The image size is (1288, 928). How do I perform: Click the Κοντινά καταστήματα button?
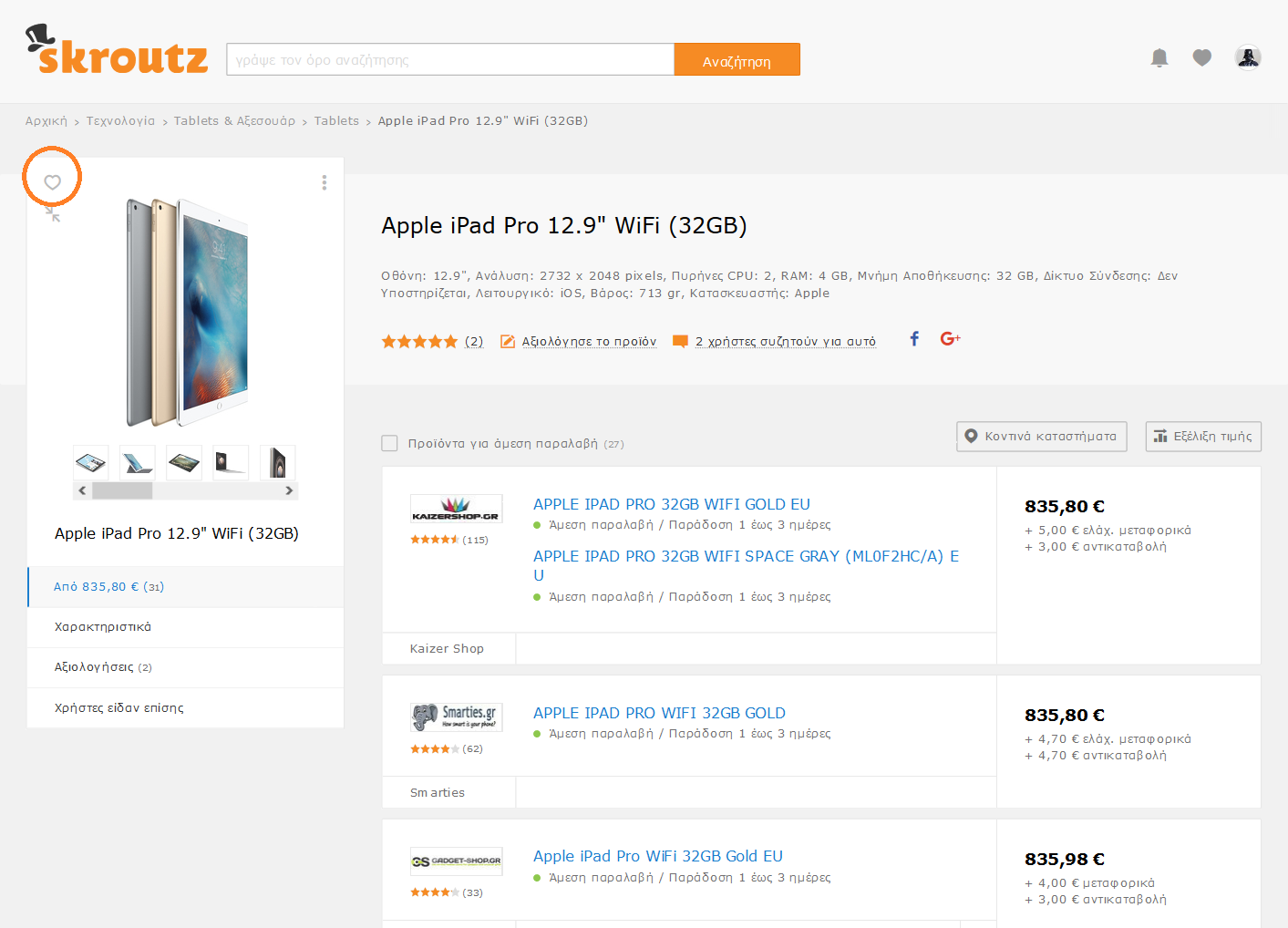1042,436
